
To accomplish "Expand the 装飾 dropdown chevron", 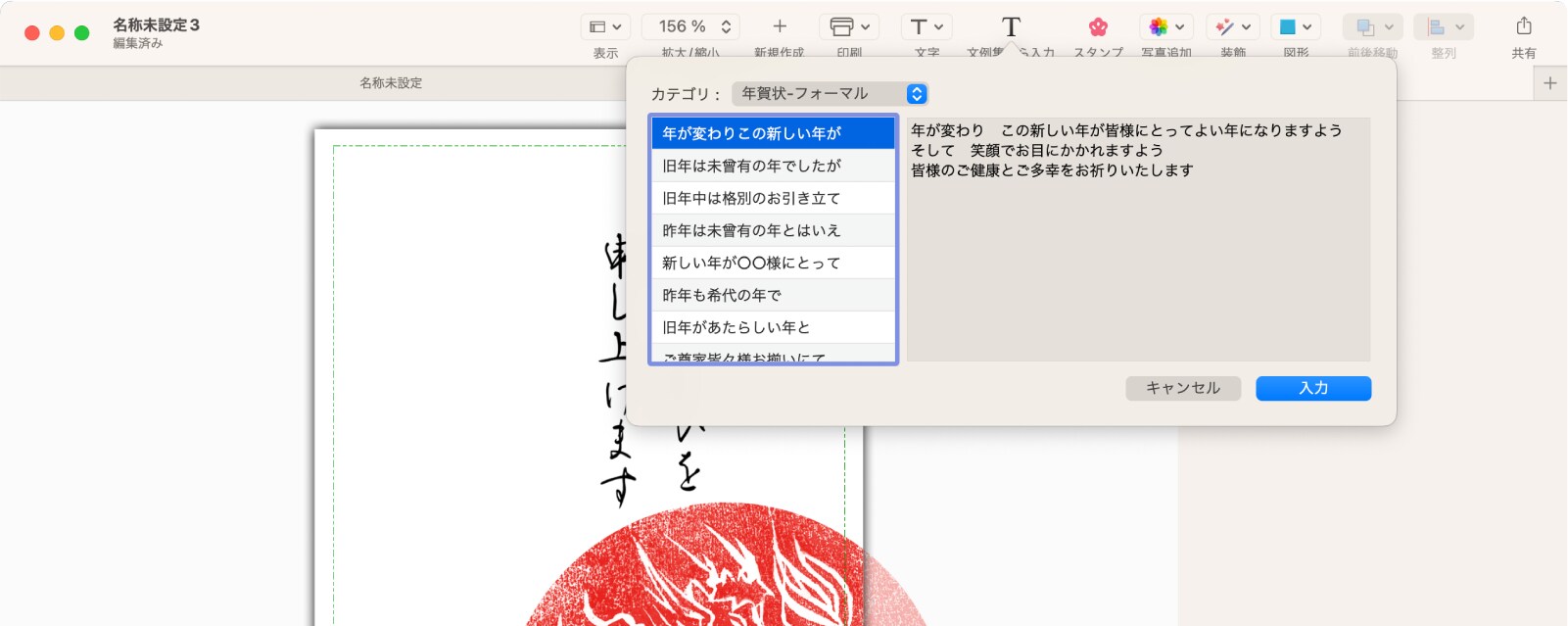I will pos(1247,27).
